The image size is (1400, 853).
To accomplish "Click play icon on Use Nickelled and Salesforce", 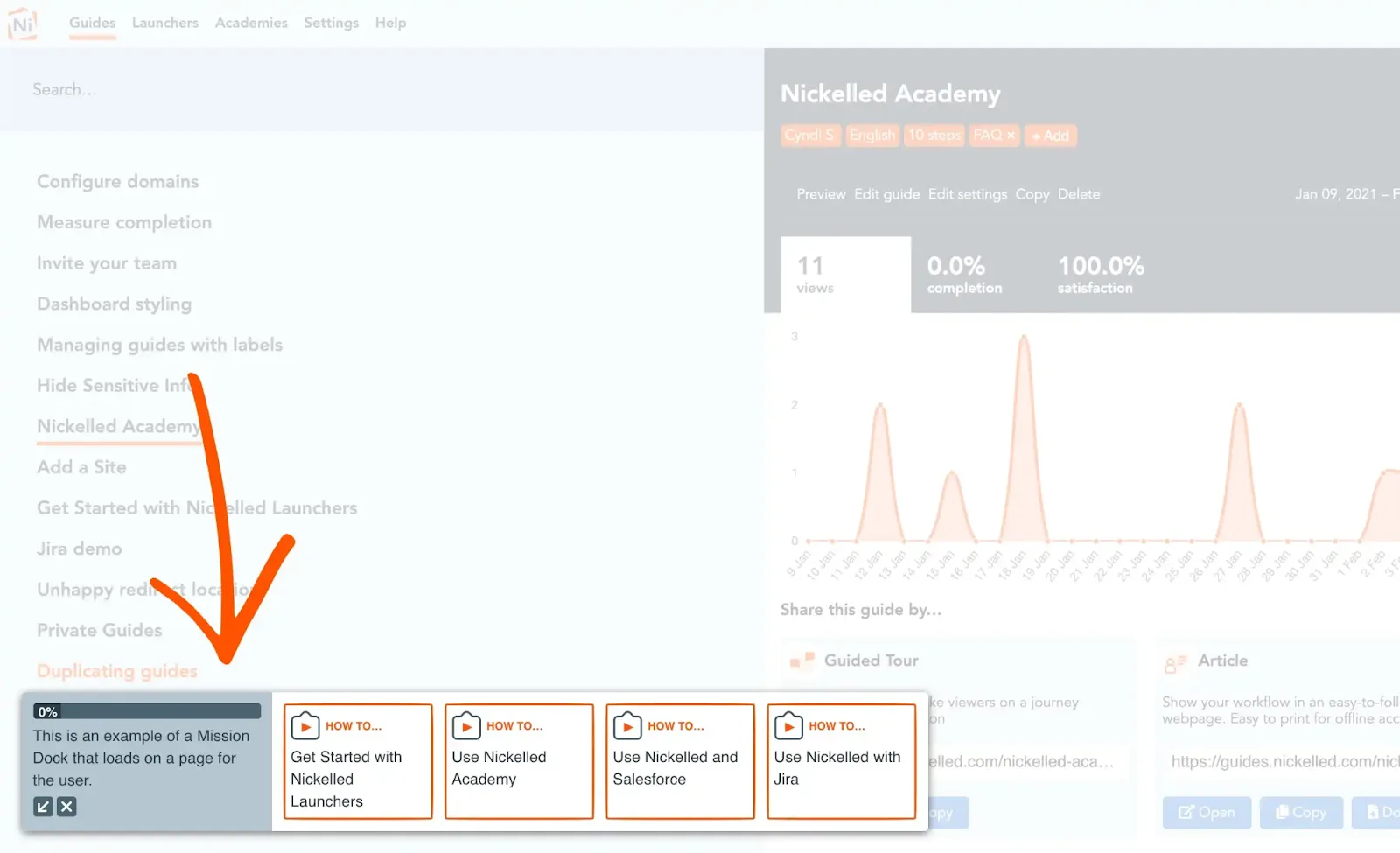I will (x=627, y=726).
